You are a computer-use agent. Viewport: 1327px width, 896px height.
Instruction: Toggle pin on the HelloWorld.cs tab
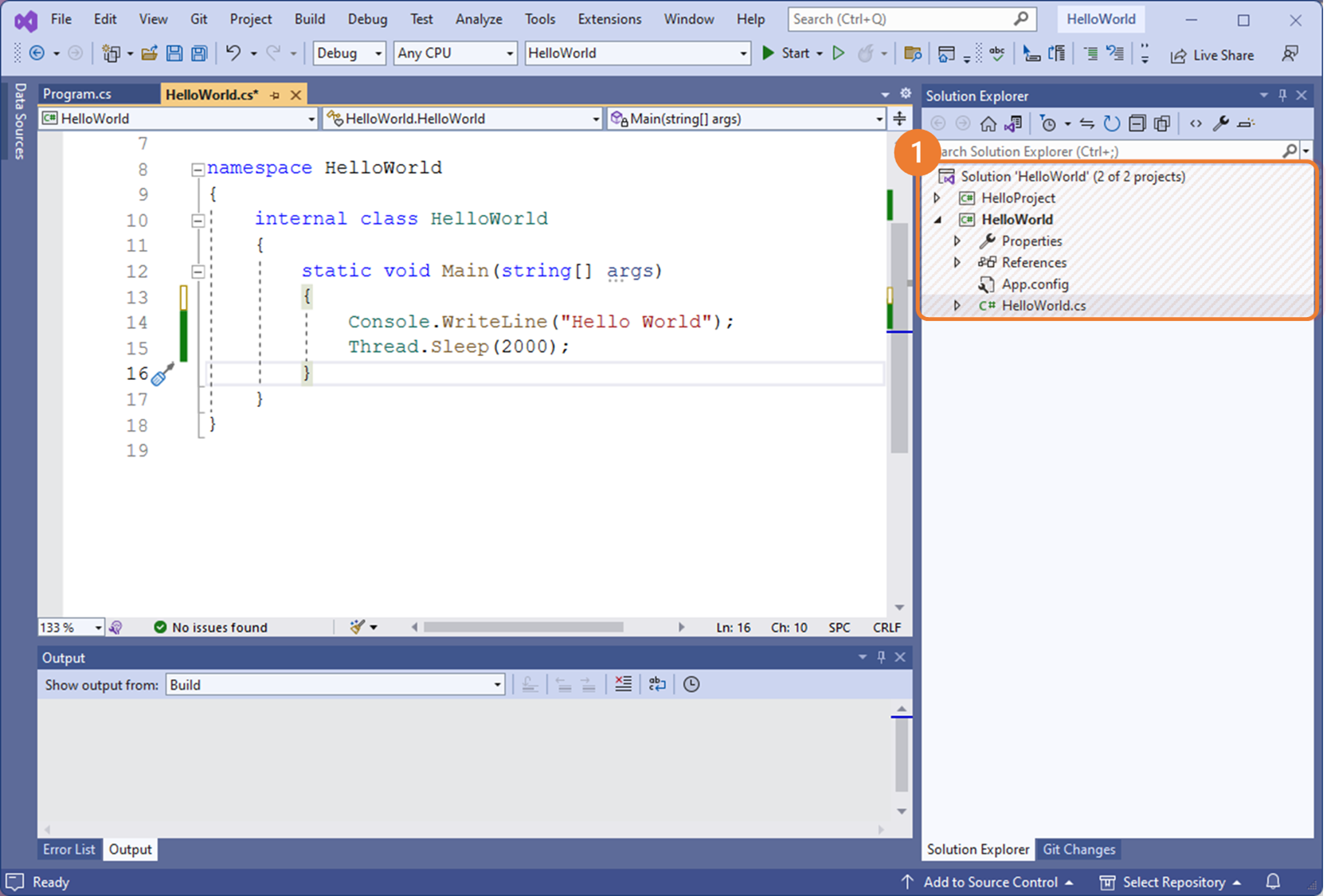[x=275, y=95]
